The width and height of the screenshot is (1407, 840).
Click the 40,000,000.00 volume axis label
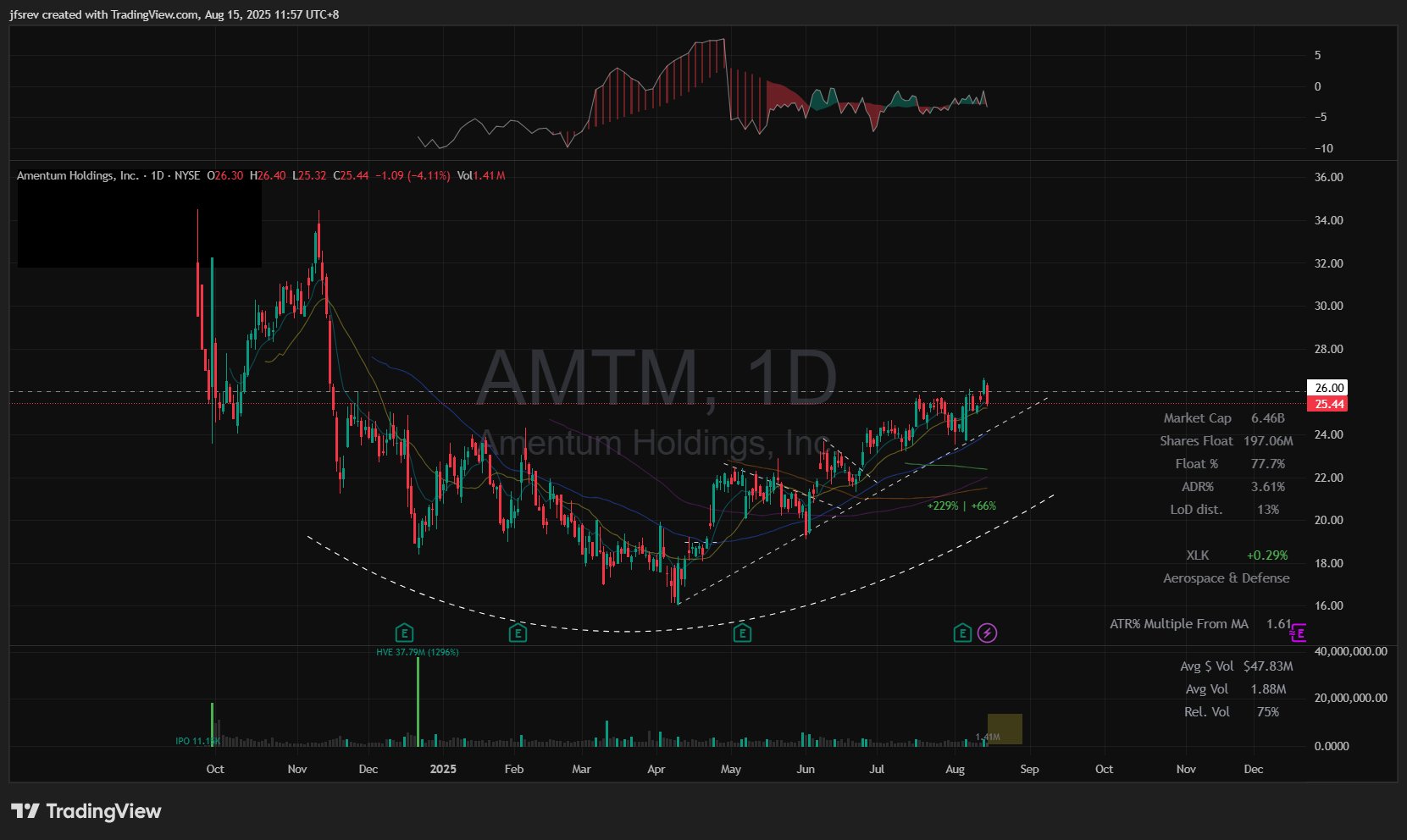1350,651
